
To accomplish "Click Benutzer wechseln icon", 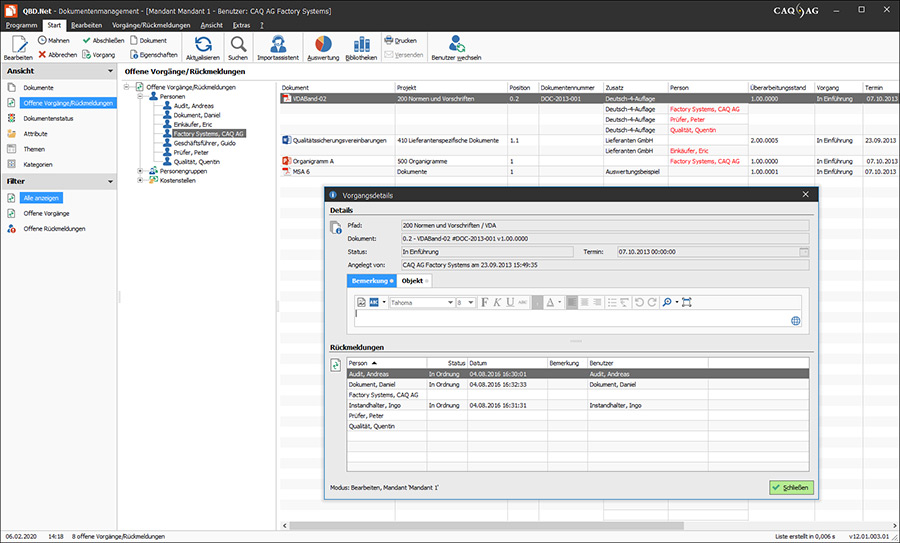I will coord(457,44).
